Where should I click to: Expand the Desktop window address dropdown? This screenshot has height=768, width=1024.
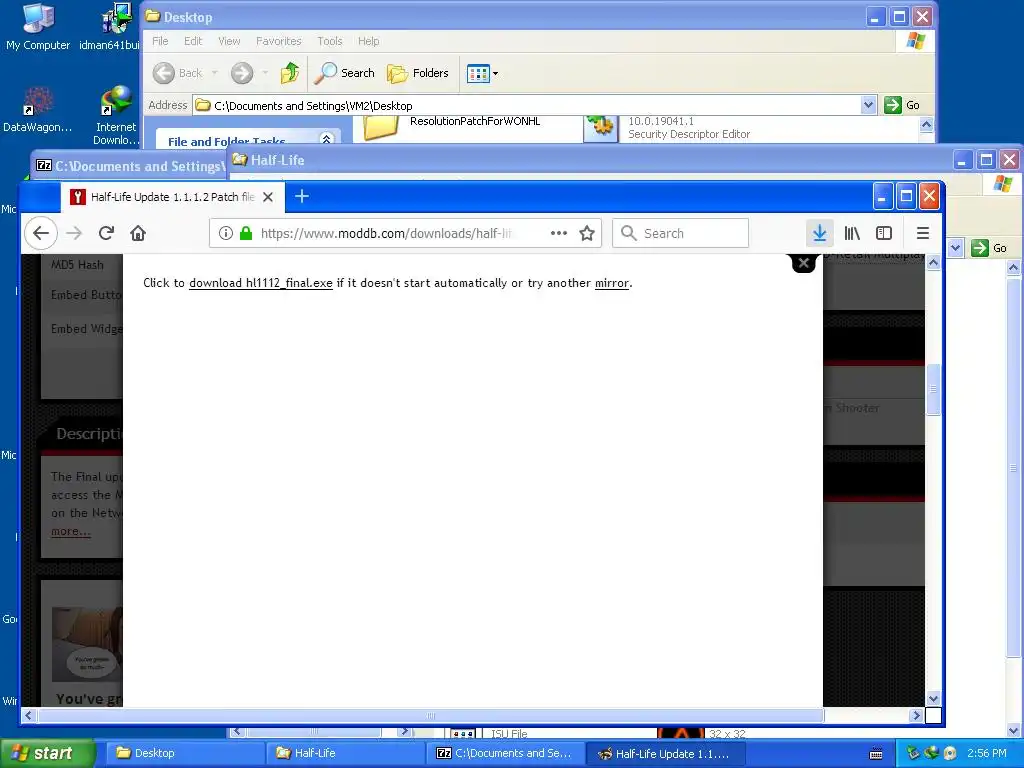click(x=868, y=105)
